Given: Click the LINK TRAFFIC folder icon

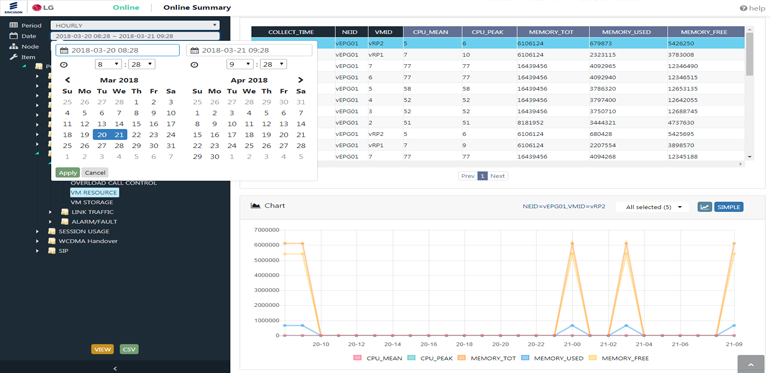Looking at the screenshot, I should coord(64,212).
